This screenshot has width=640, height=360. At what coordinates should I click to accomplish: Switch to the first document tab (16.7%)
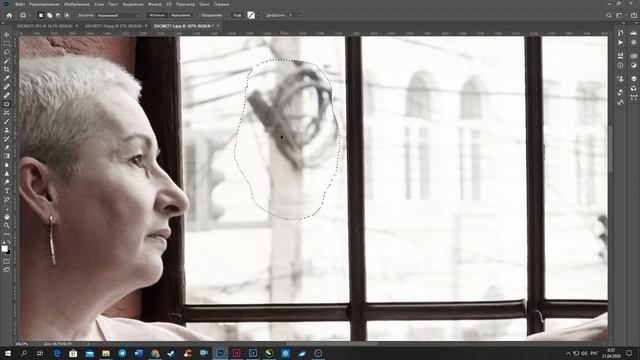(x=44, y=26)
